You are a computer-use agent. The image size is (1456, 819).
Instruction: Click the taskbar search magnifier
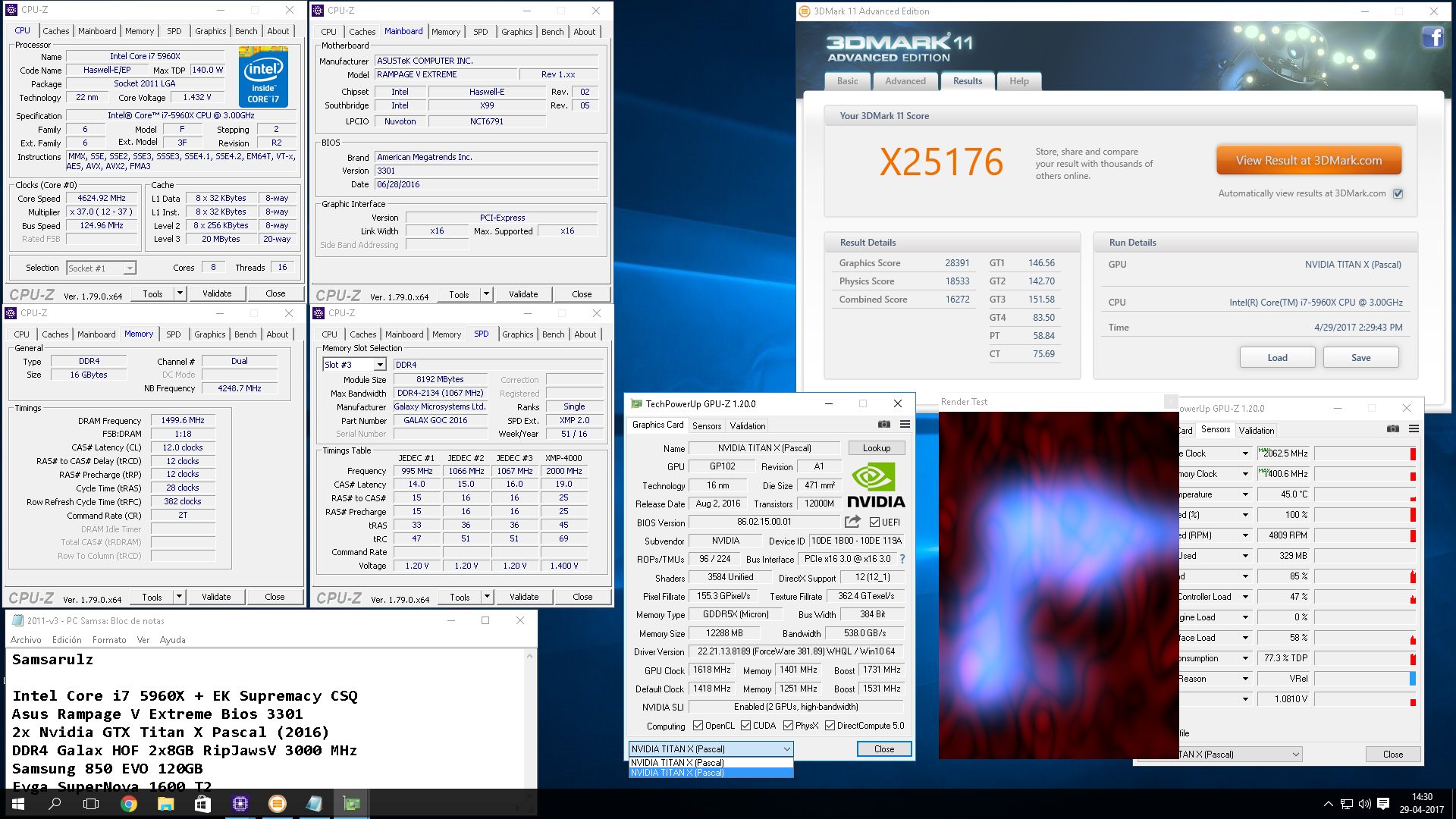point(55,804)
